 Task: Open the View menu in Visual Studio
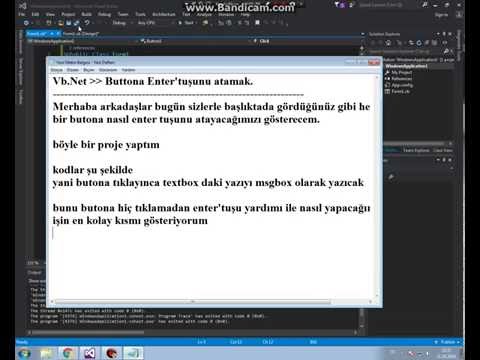50,14
